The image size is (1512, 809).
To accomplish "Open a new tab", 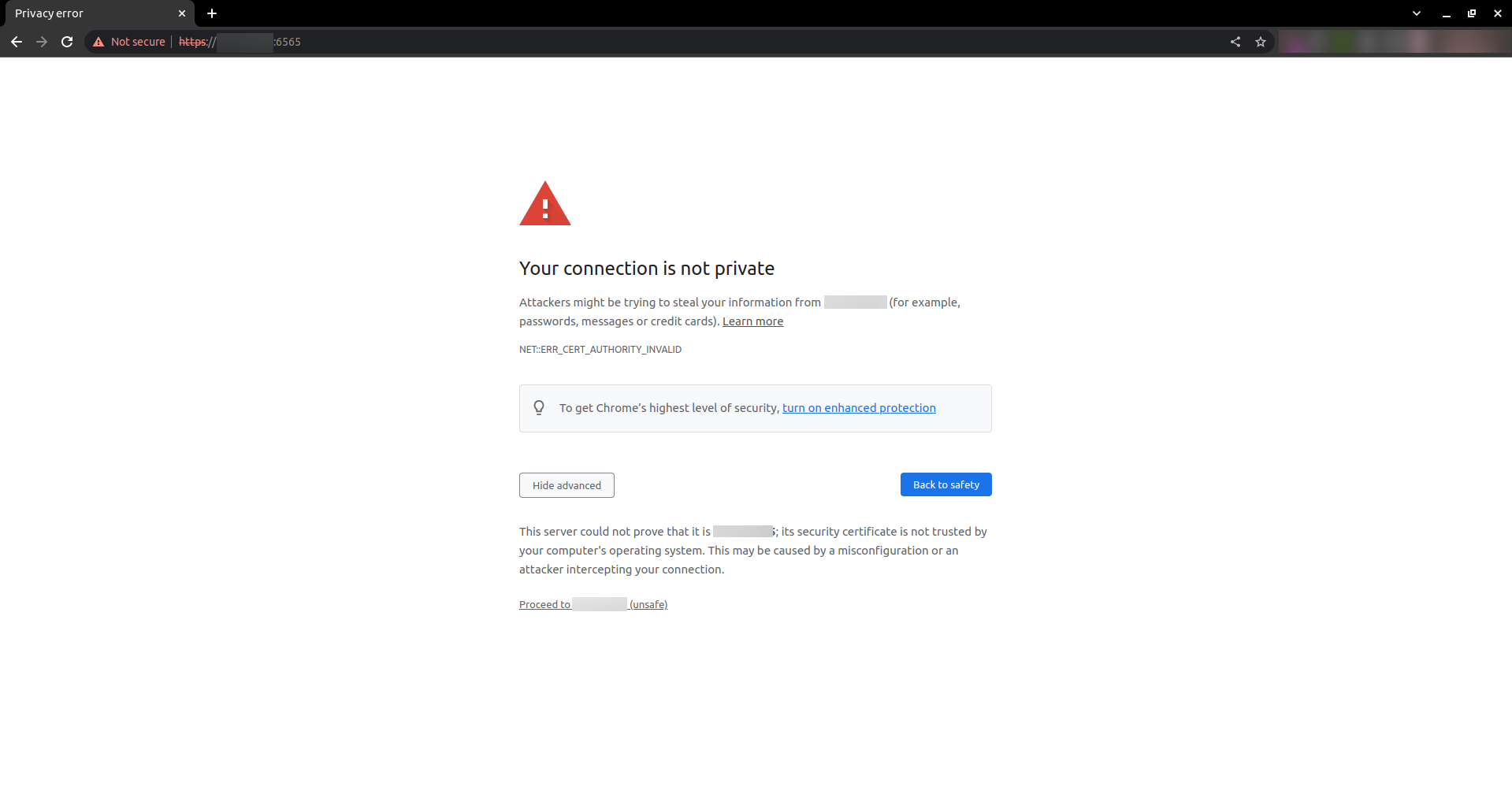I will tap(212, 13).
